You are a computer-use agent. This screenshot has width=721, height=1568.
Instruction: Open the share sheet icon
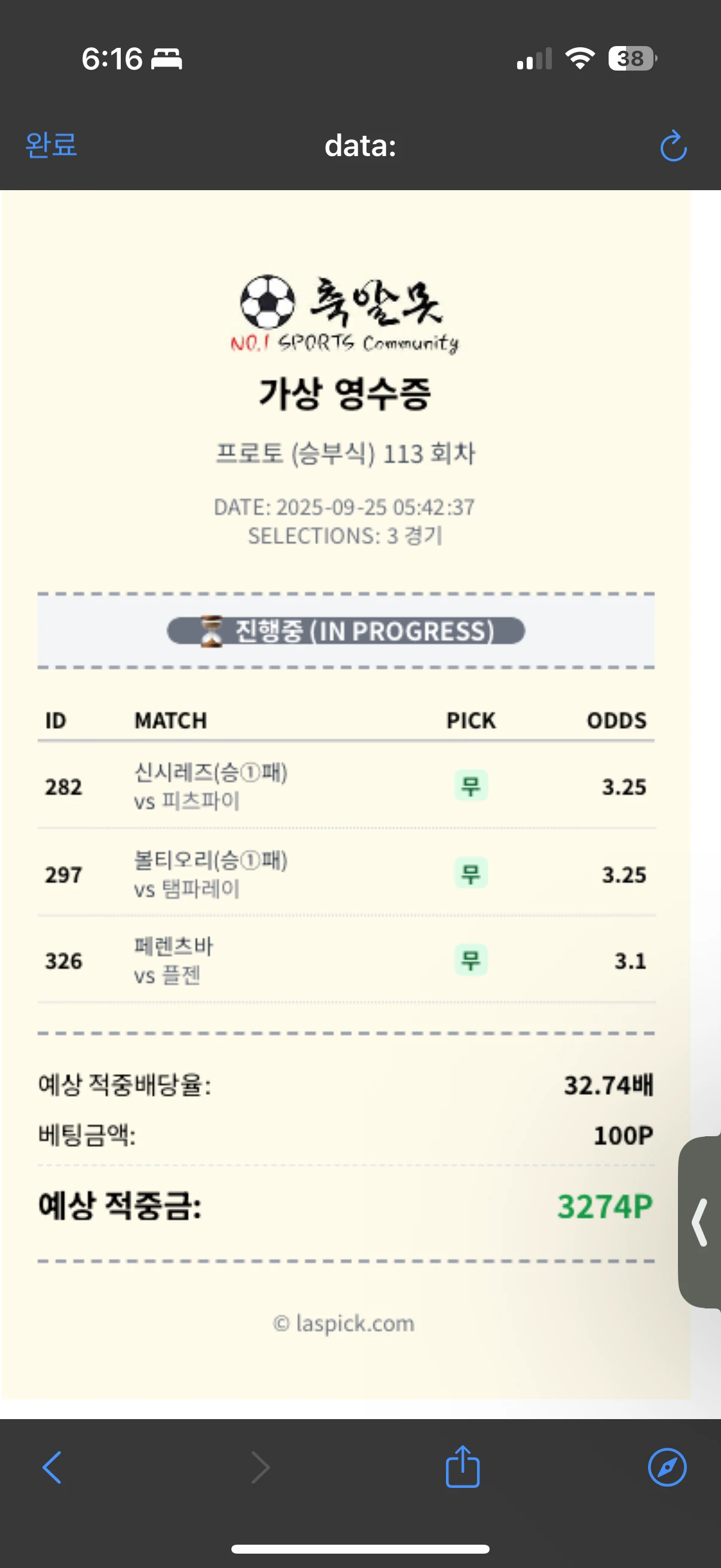point(462,1466)
